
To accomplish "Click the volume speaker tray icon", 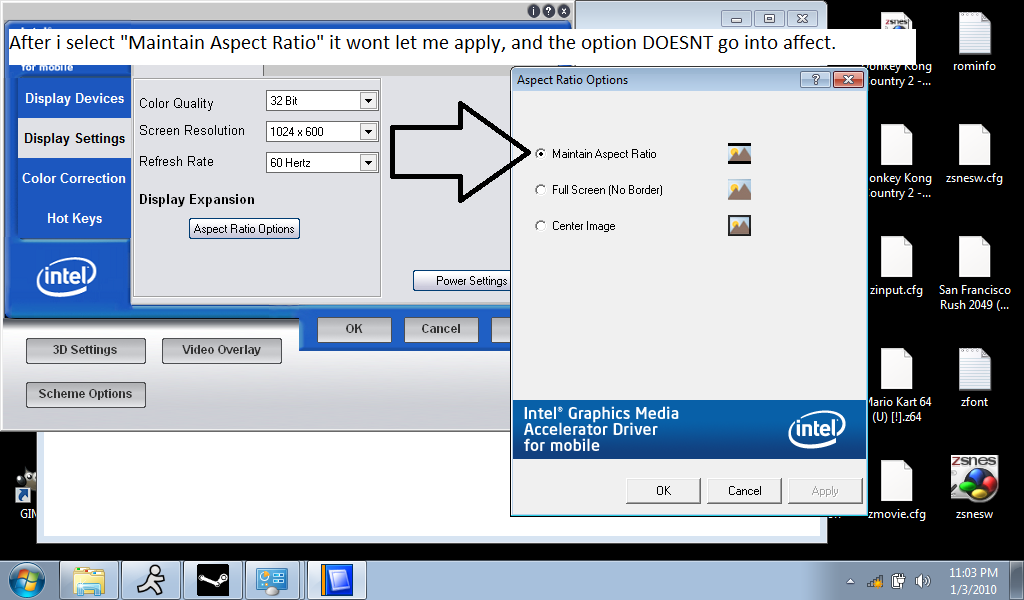I will point(923,581).
